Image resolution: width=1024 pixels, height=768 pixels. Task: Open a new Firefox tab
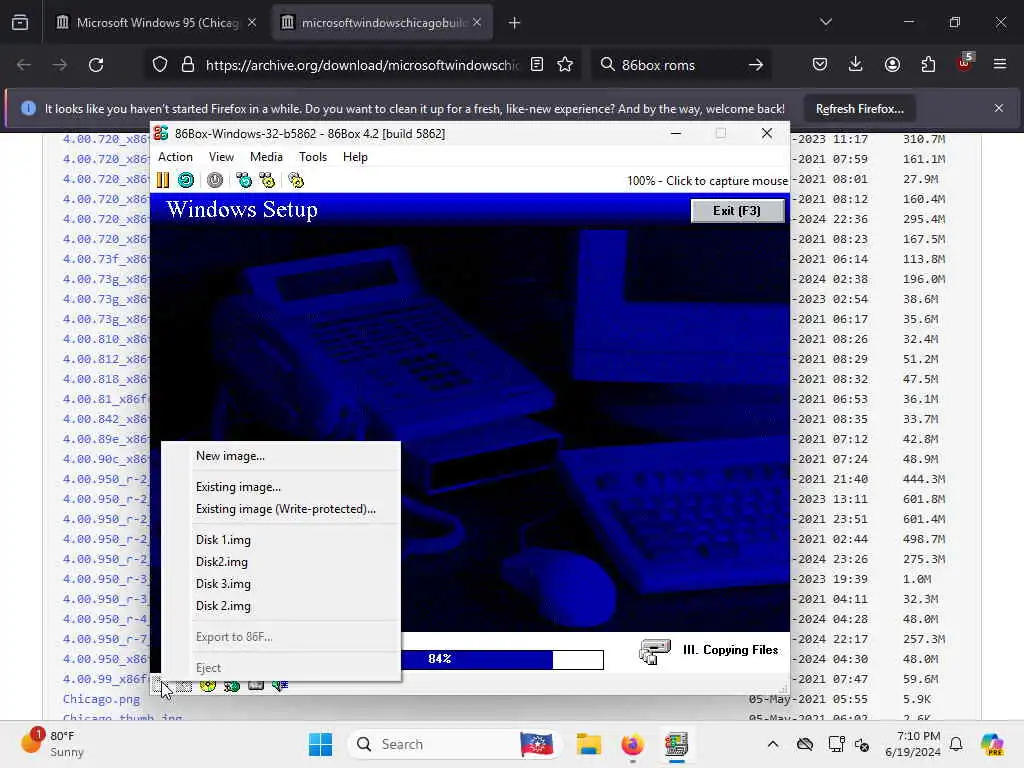tap(515, 23)
